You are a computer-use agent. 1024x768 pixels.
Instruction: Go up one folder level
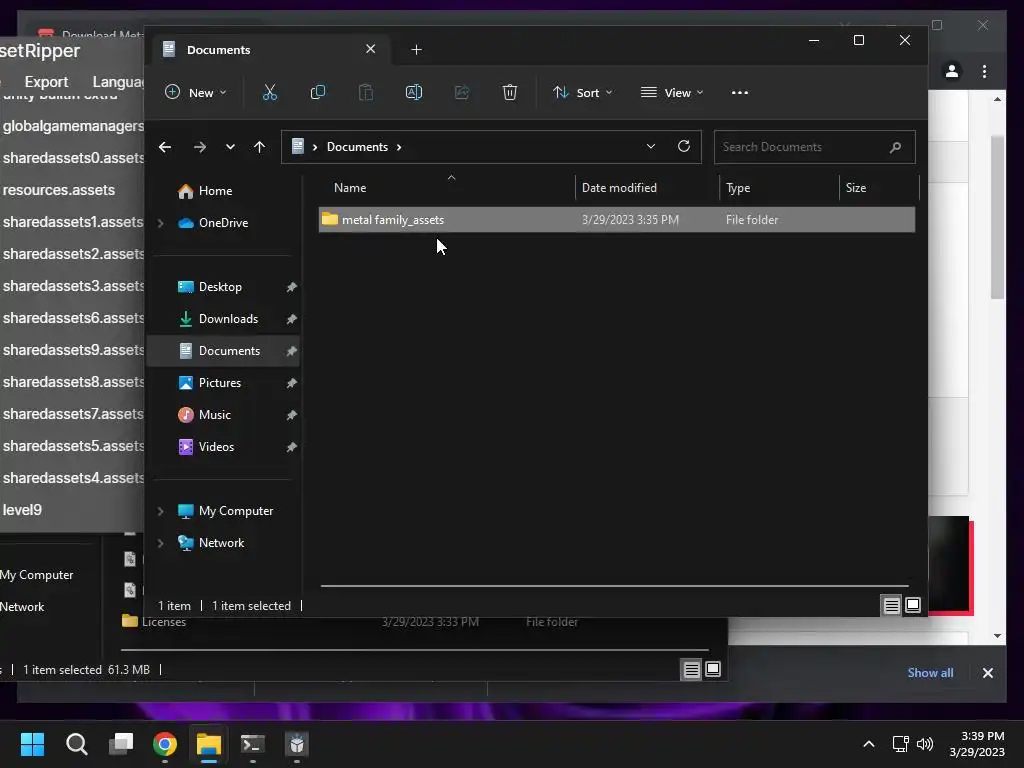259,148
